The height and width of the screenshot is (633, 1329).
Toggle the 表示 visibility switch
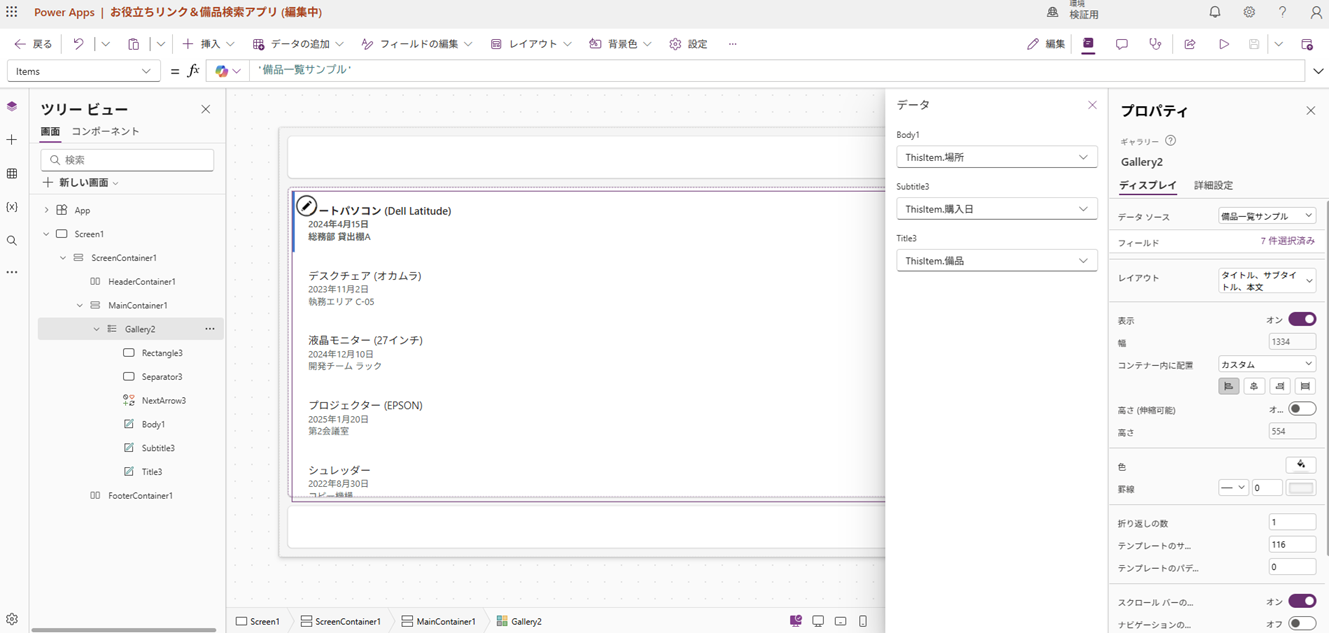[1301, 319]
